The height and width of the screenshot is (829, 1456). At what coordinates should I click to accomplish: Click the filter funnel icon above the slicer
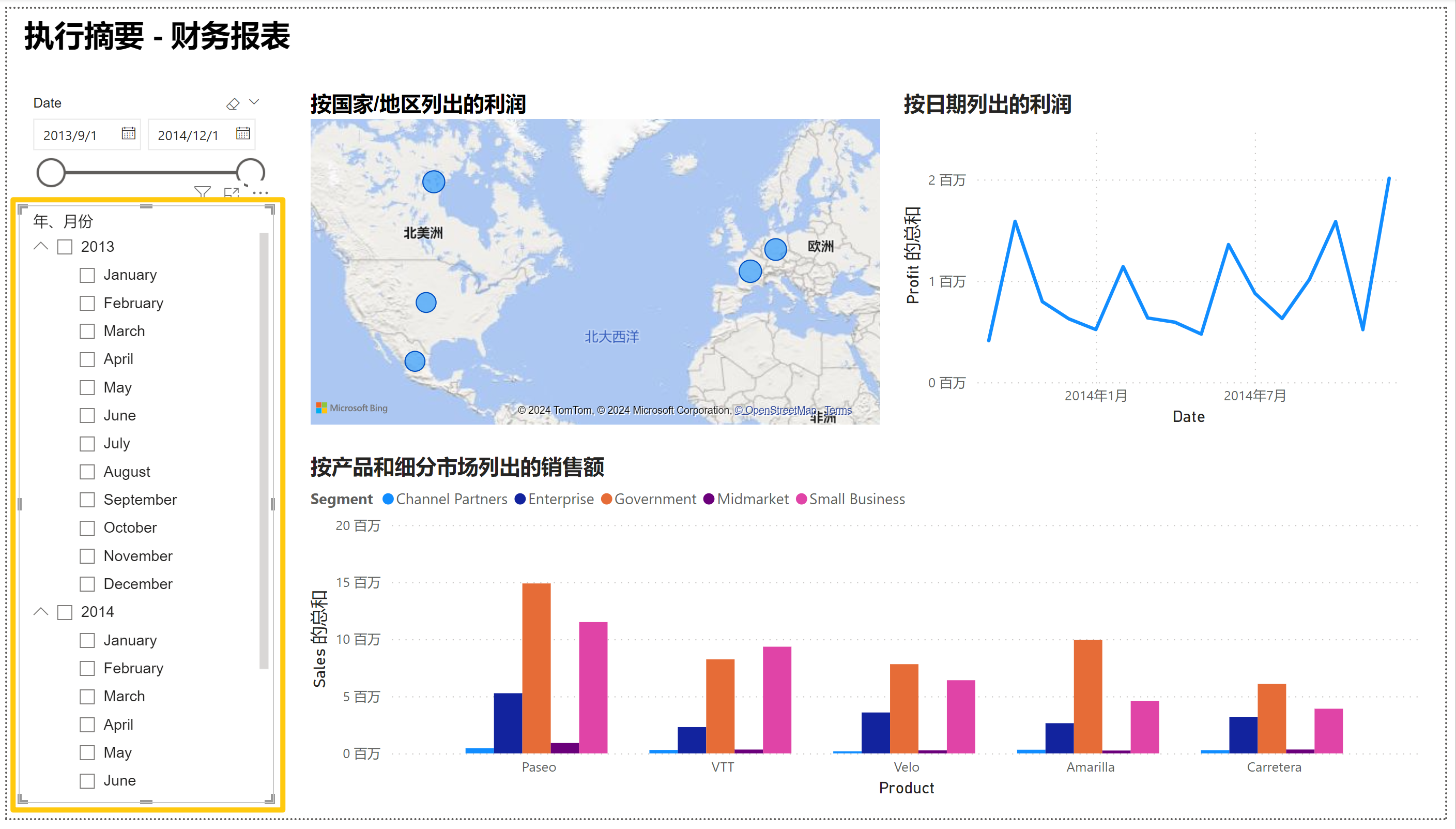202,192
